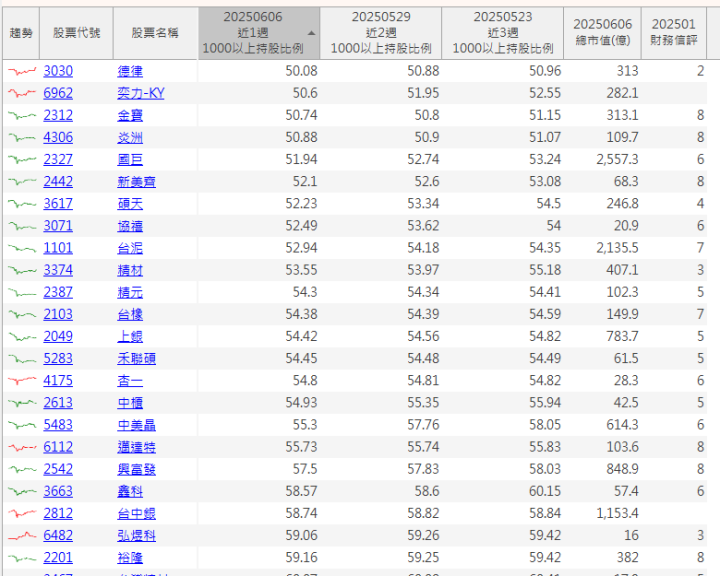
Task: Open the trend chart for stock 3071
Action: click(22, 226)
